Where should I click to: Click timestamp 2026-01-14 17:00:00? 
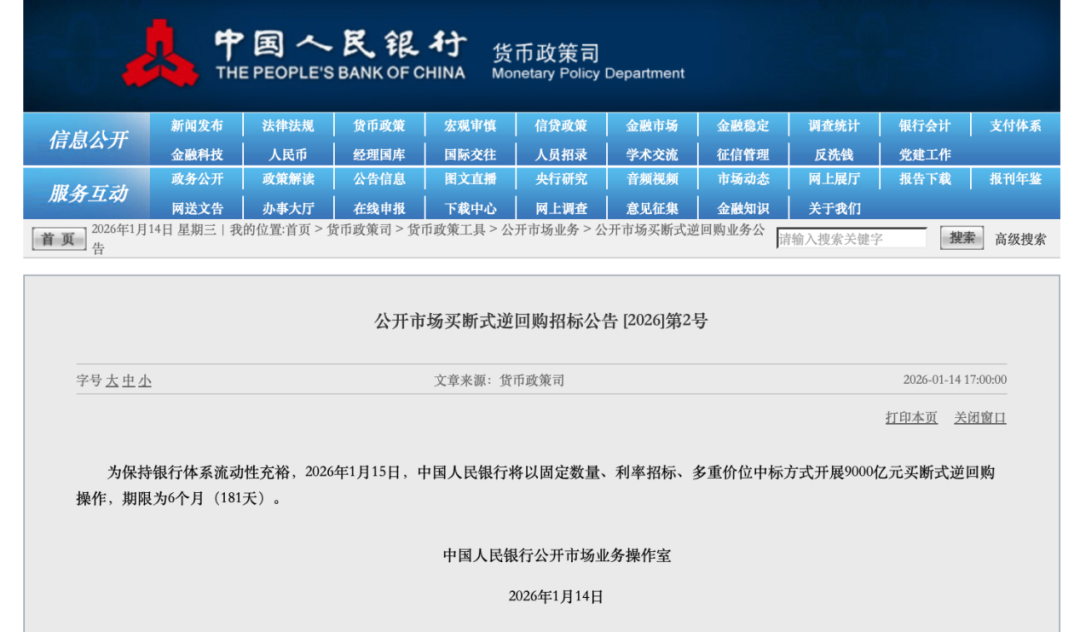[x=955, y=380]
